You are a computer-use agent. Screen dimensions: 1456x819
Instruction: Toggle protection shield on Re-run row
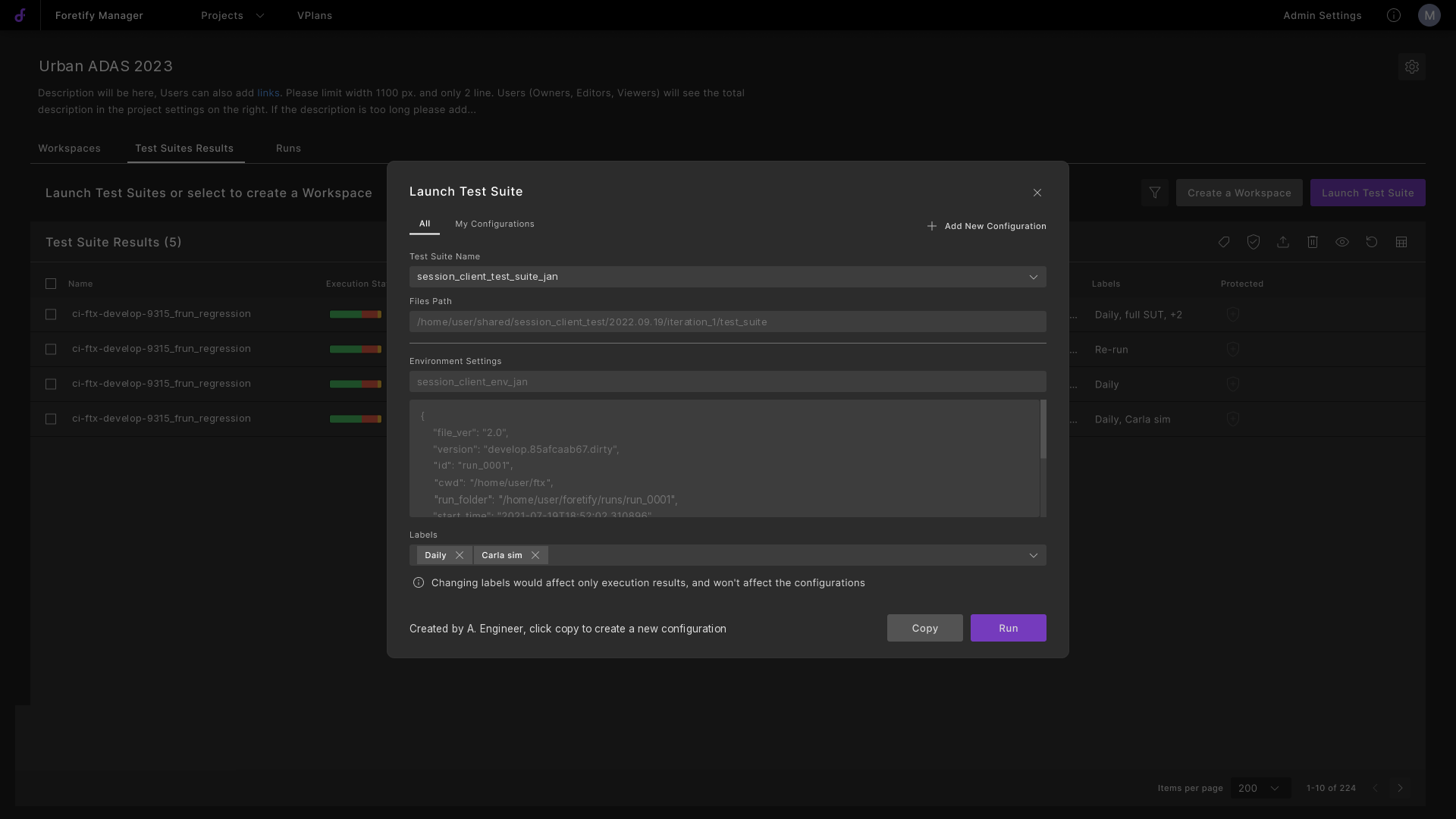point(1233,349)
